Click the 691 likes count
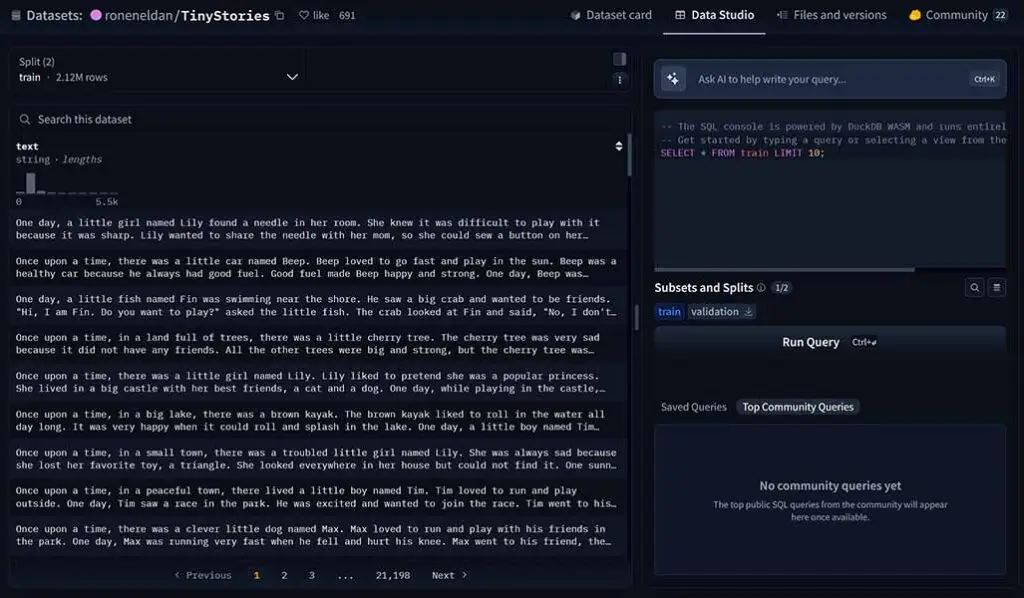Screen dimensions: 1024x598 click(x=347, y=15)
